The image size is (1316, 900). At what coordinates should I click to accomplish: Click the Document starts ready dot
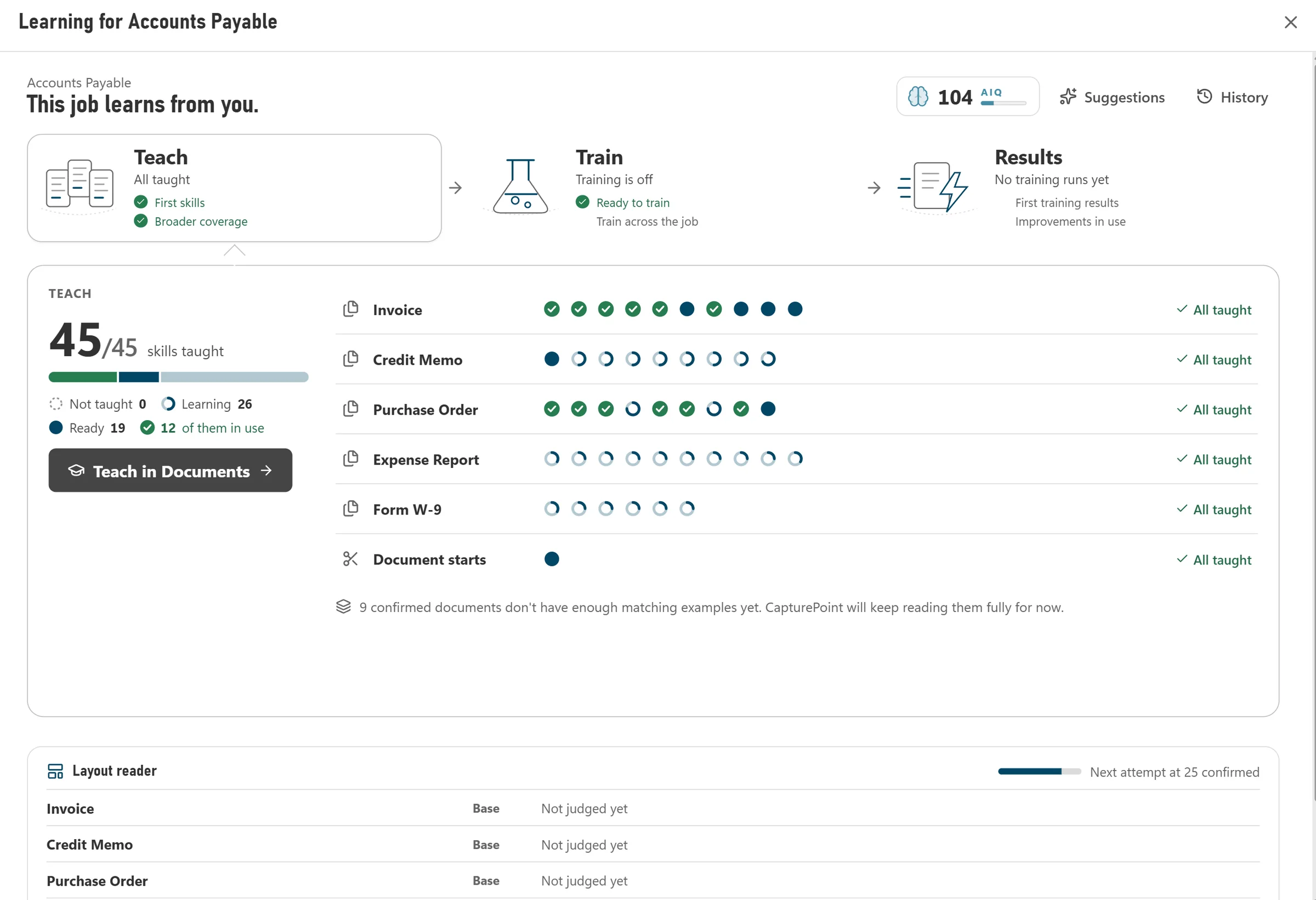(552, 559)
